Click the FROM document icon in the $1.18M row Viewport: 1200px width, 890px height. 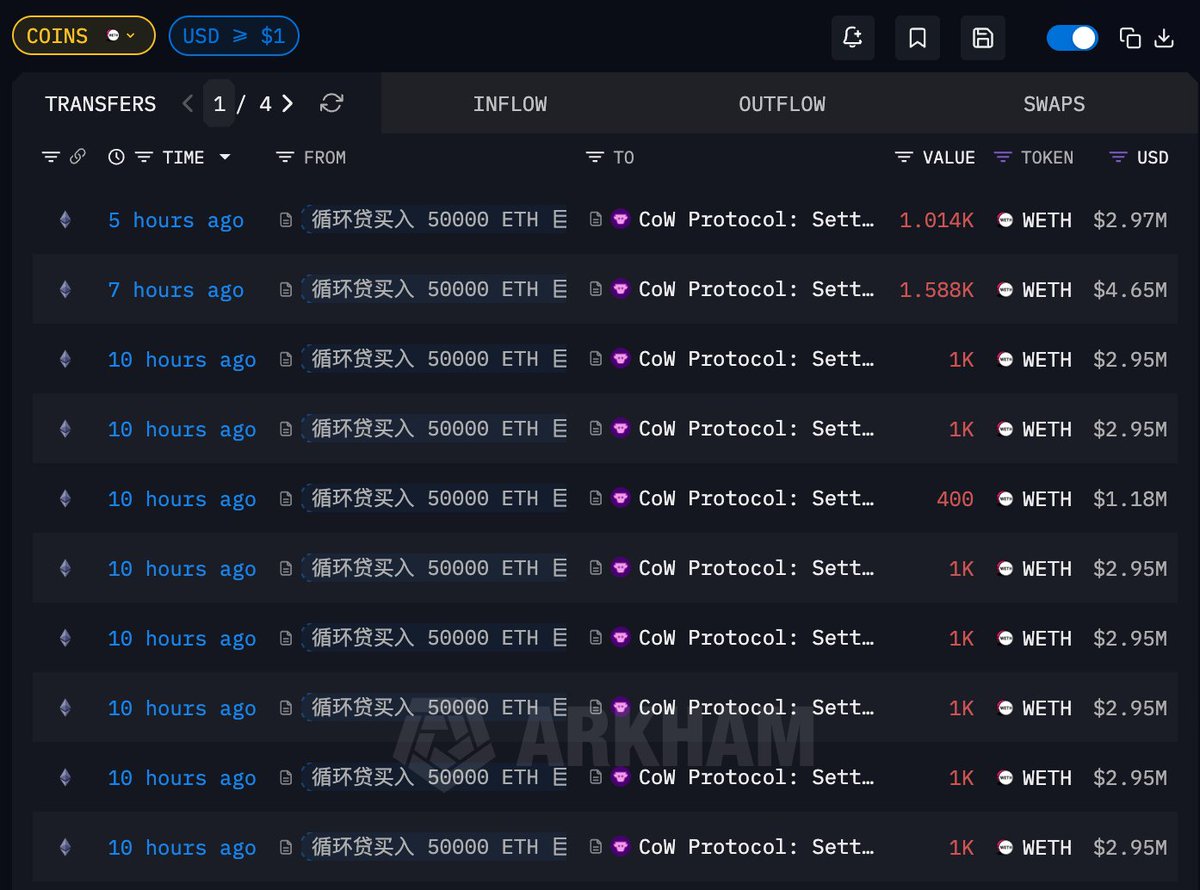(286, 499)
